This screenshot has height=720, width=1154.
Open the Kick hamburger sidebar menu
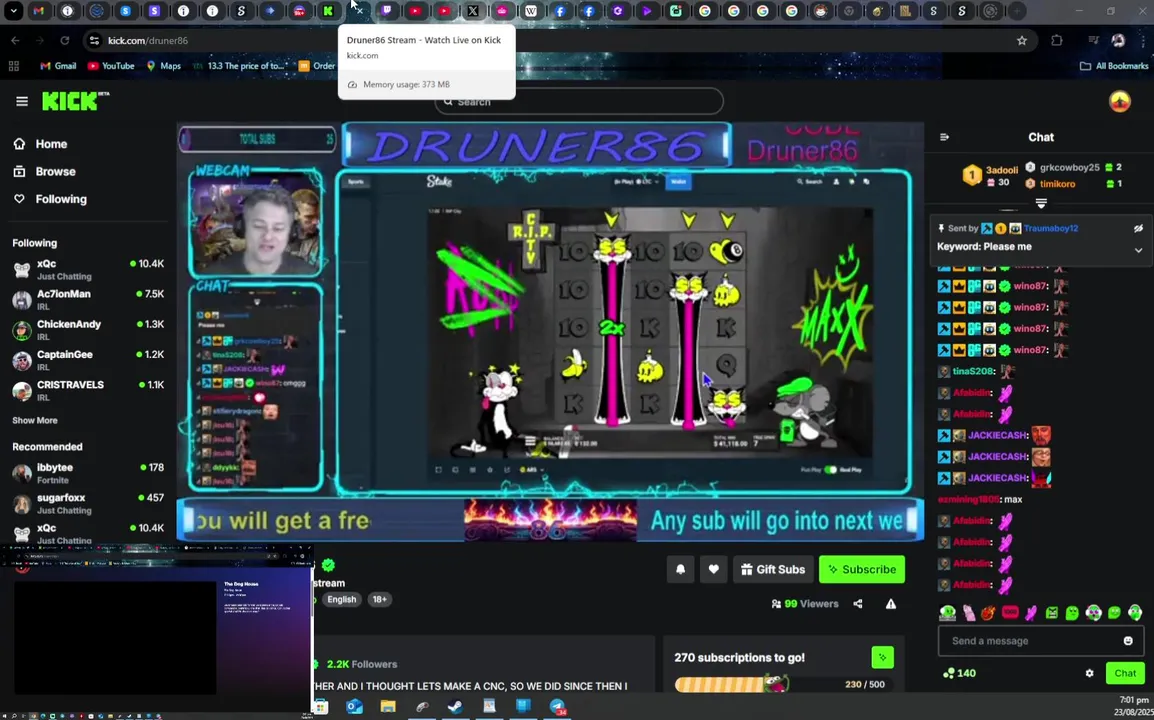pos(21,101)
